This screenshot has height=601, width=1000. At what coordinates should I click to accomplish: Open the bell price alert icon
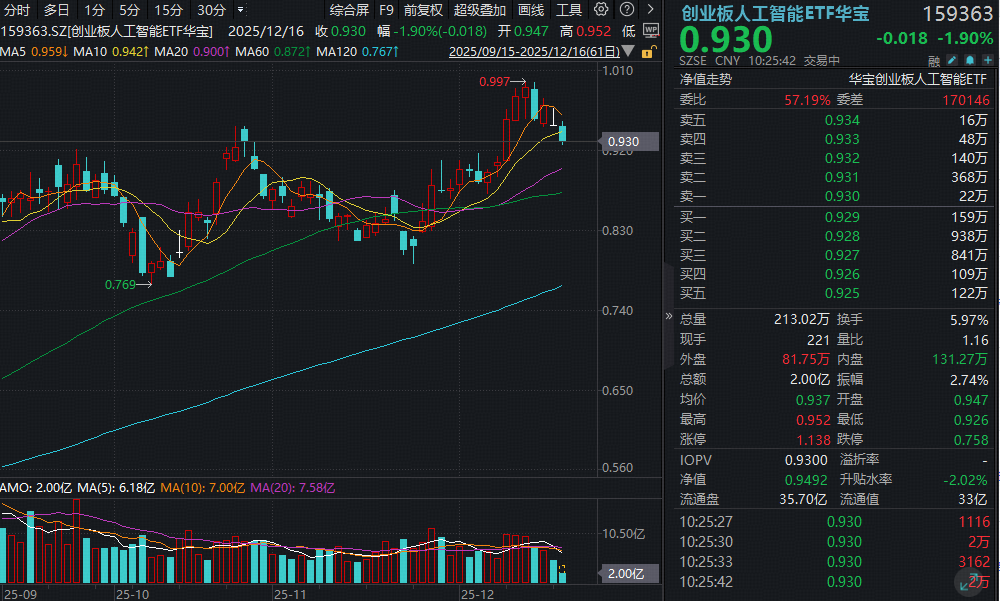(x=969, y=60)
